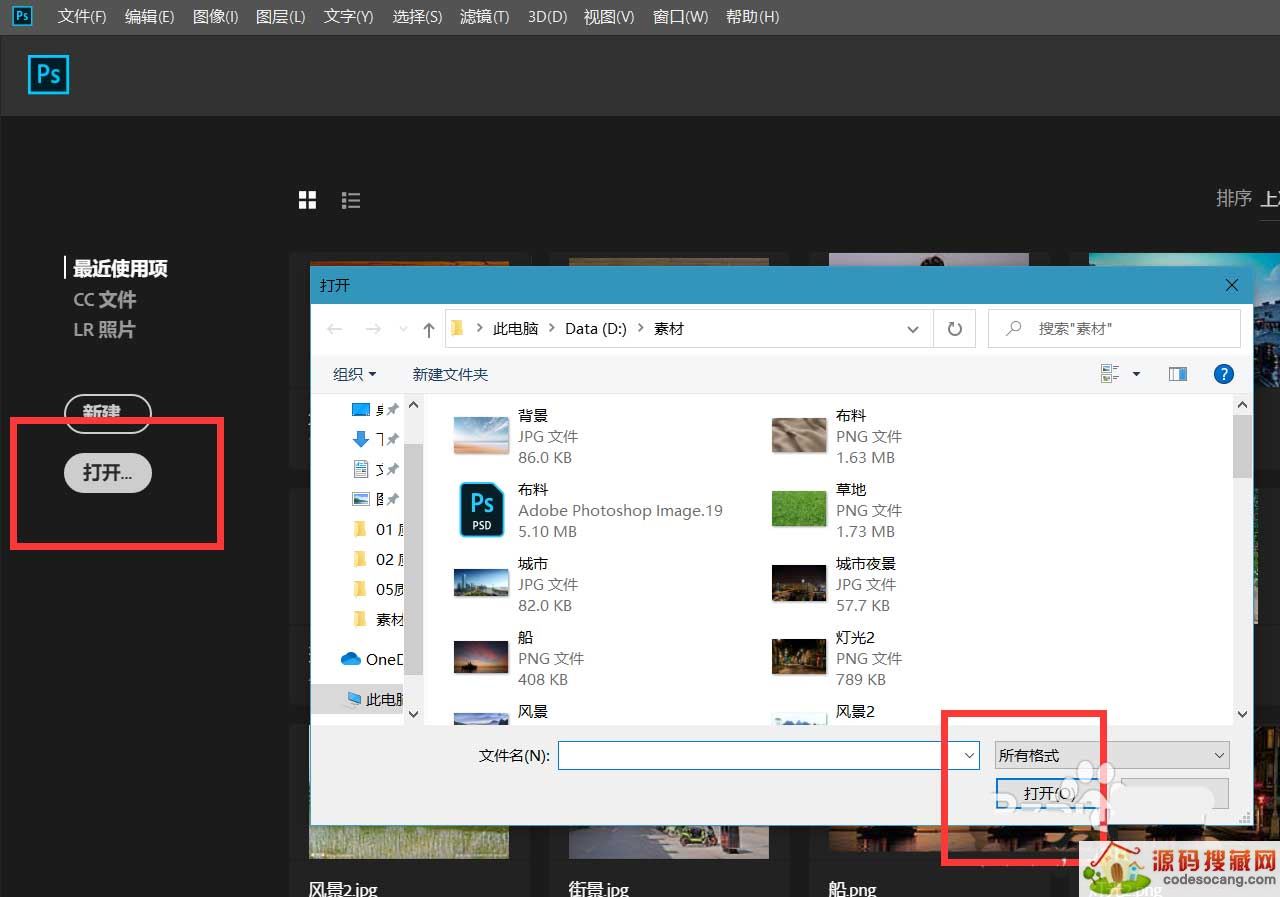1280x897 pixels.
Task: Click the 打开... button on home screen
Action: point(107,473)
